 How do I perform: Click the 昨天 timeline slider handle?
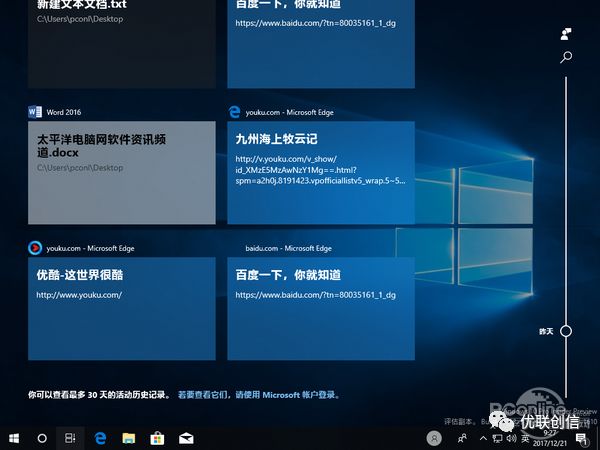tap(566, 331)
